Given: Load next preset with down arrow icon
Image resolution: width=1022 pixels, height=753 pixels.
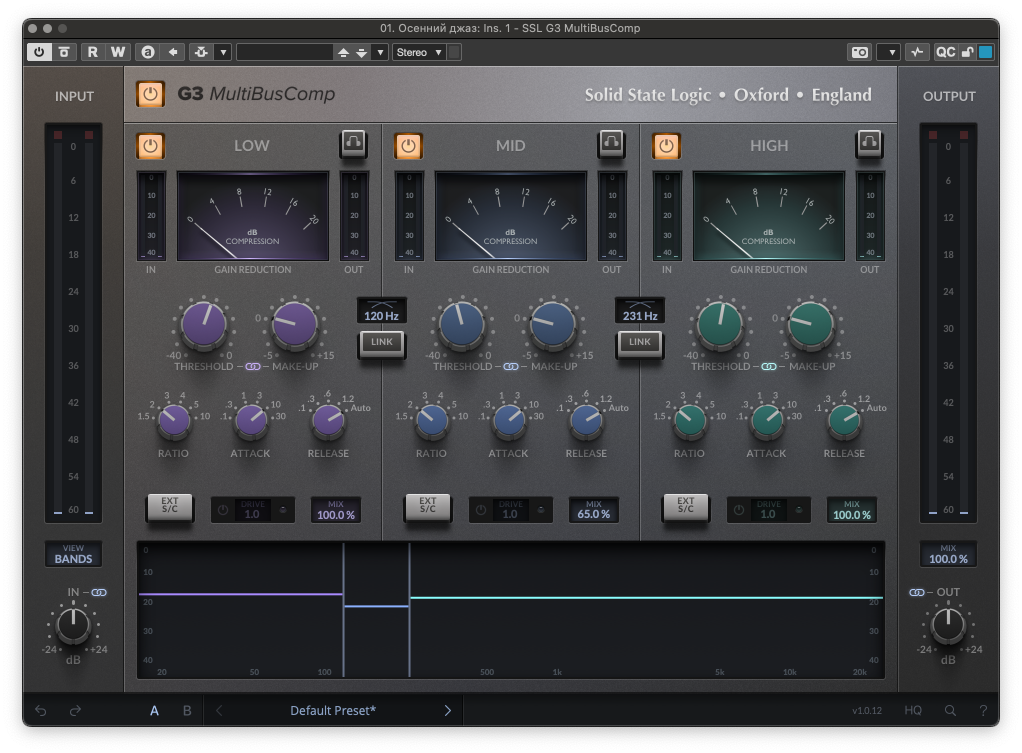Looking at the screenshot, I should coord(361,53).
